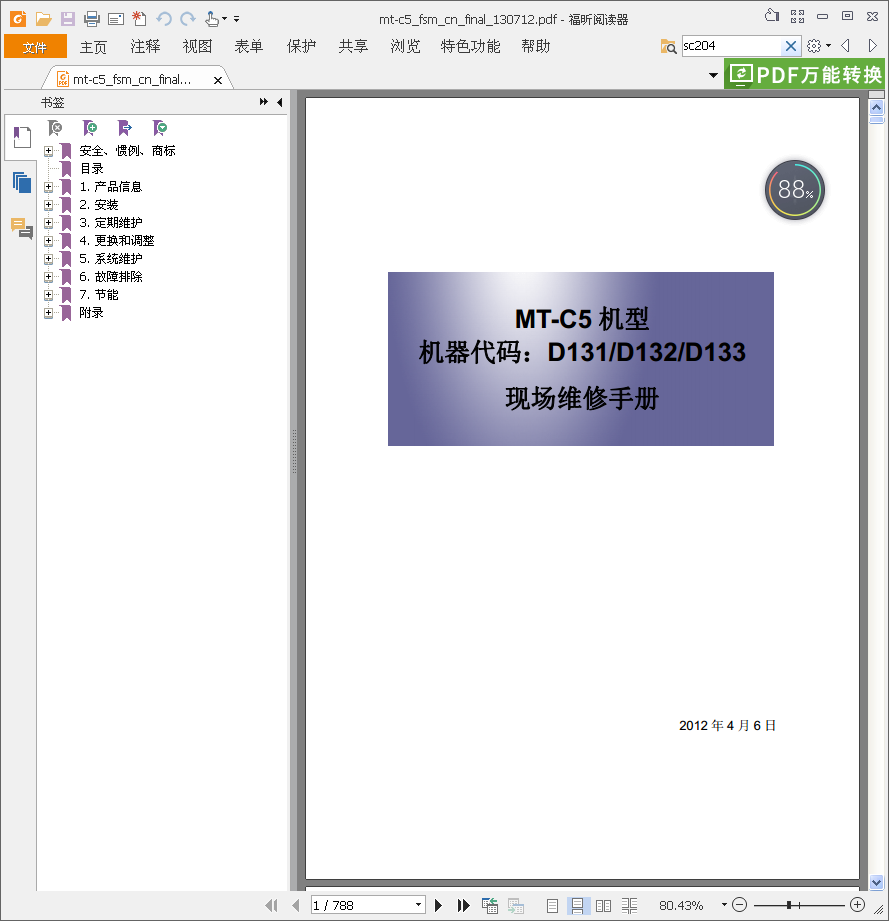Open the comments panel sidebar icon
The height and width of the screenshot is (921, 889).
(22, 228)
